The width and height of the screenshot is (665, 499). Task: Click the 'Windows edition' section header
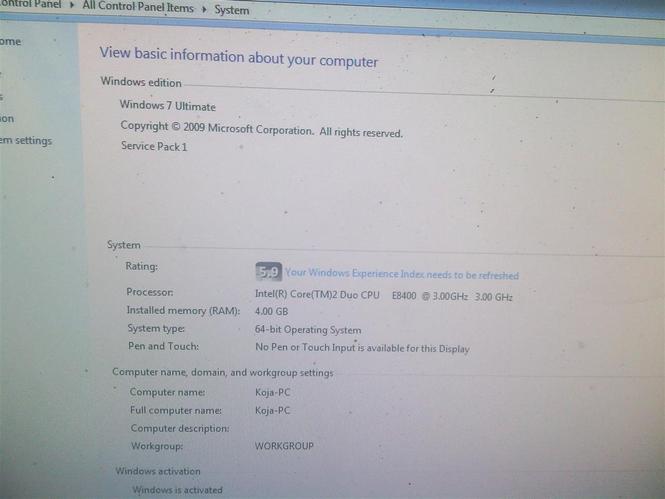tap(141, 82)
